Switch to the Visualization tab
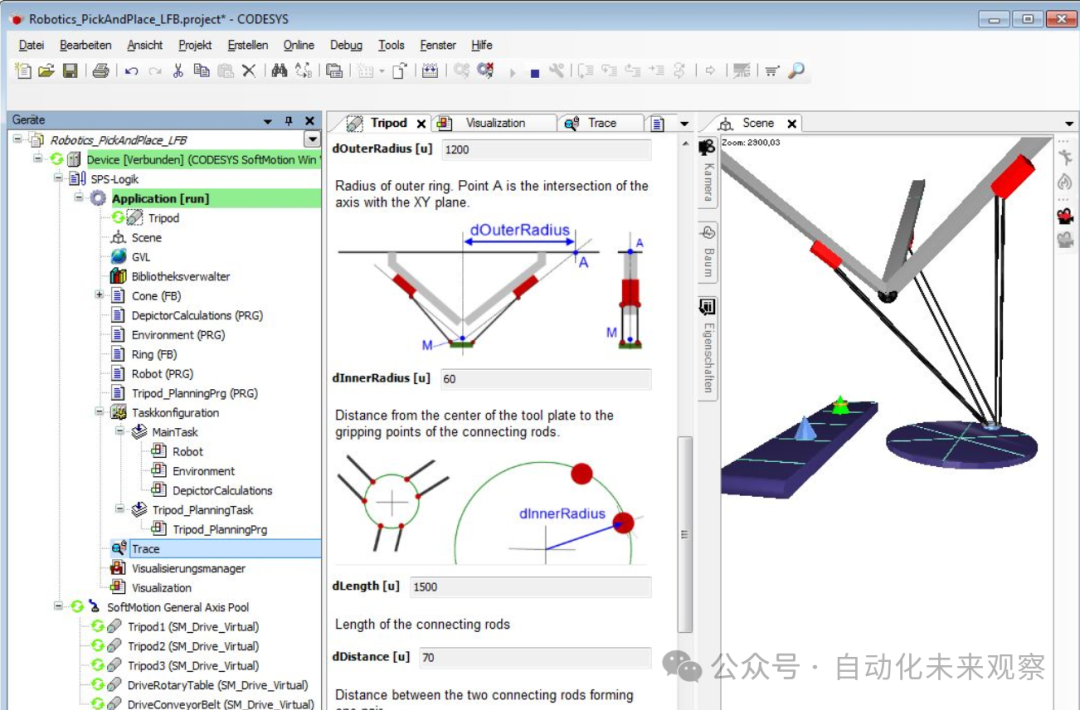 point(495,123)
